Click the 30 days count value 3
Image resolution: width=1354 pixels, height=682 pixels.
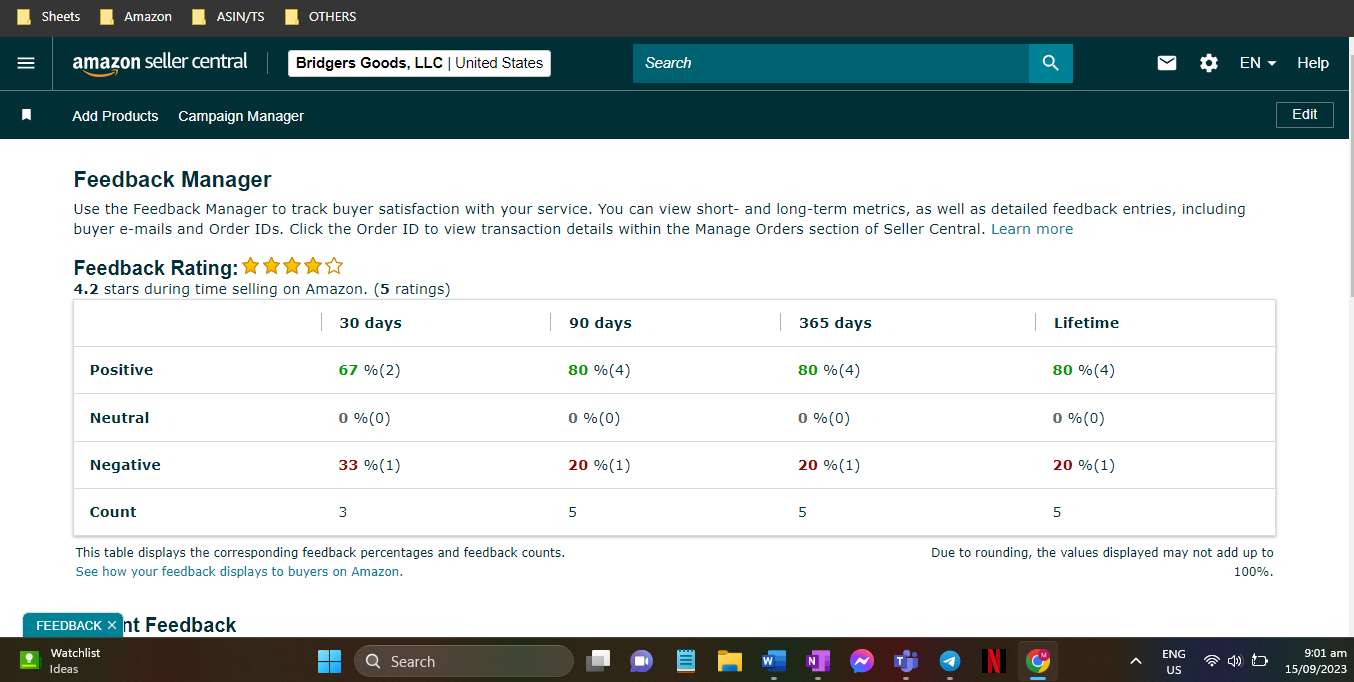pos(343,512)
